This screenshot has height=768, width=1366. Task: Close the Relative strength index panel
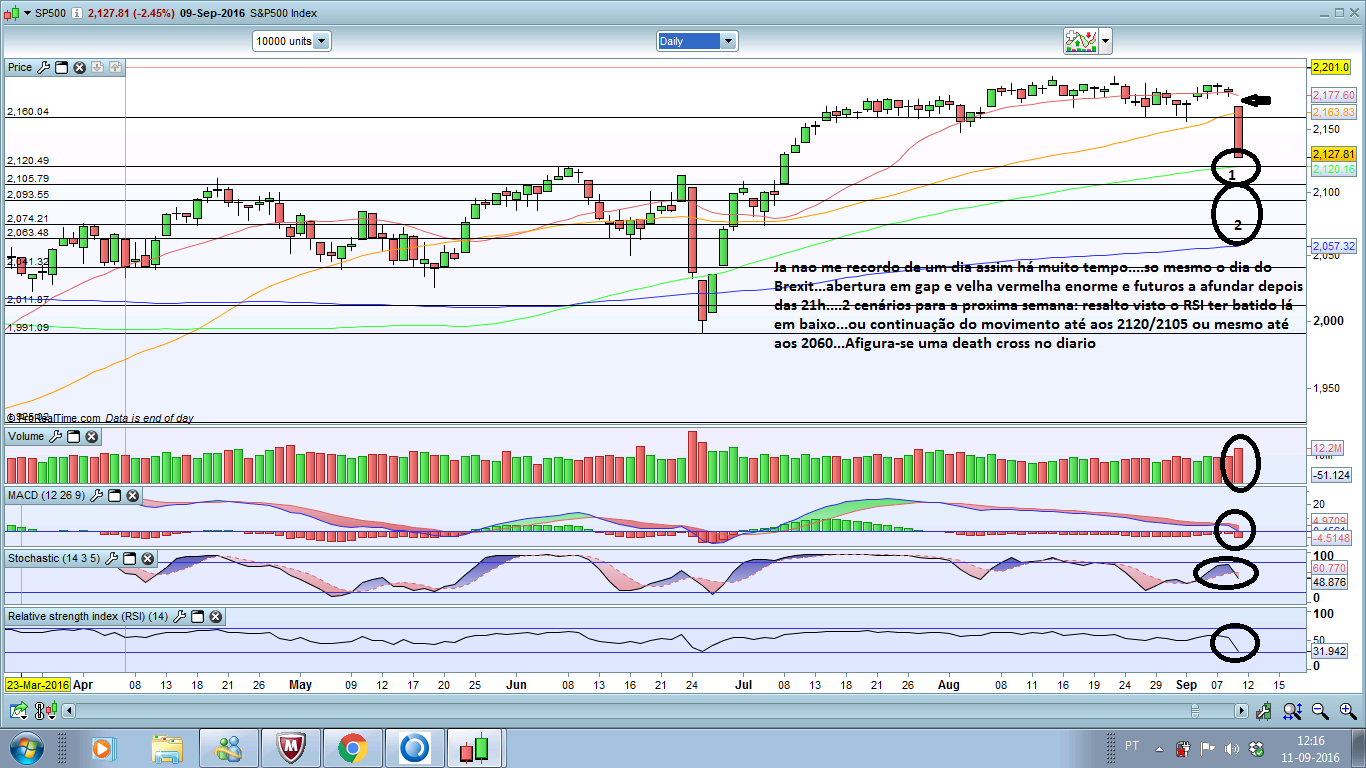[215, 616]
